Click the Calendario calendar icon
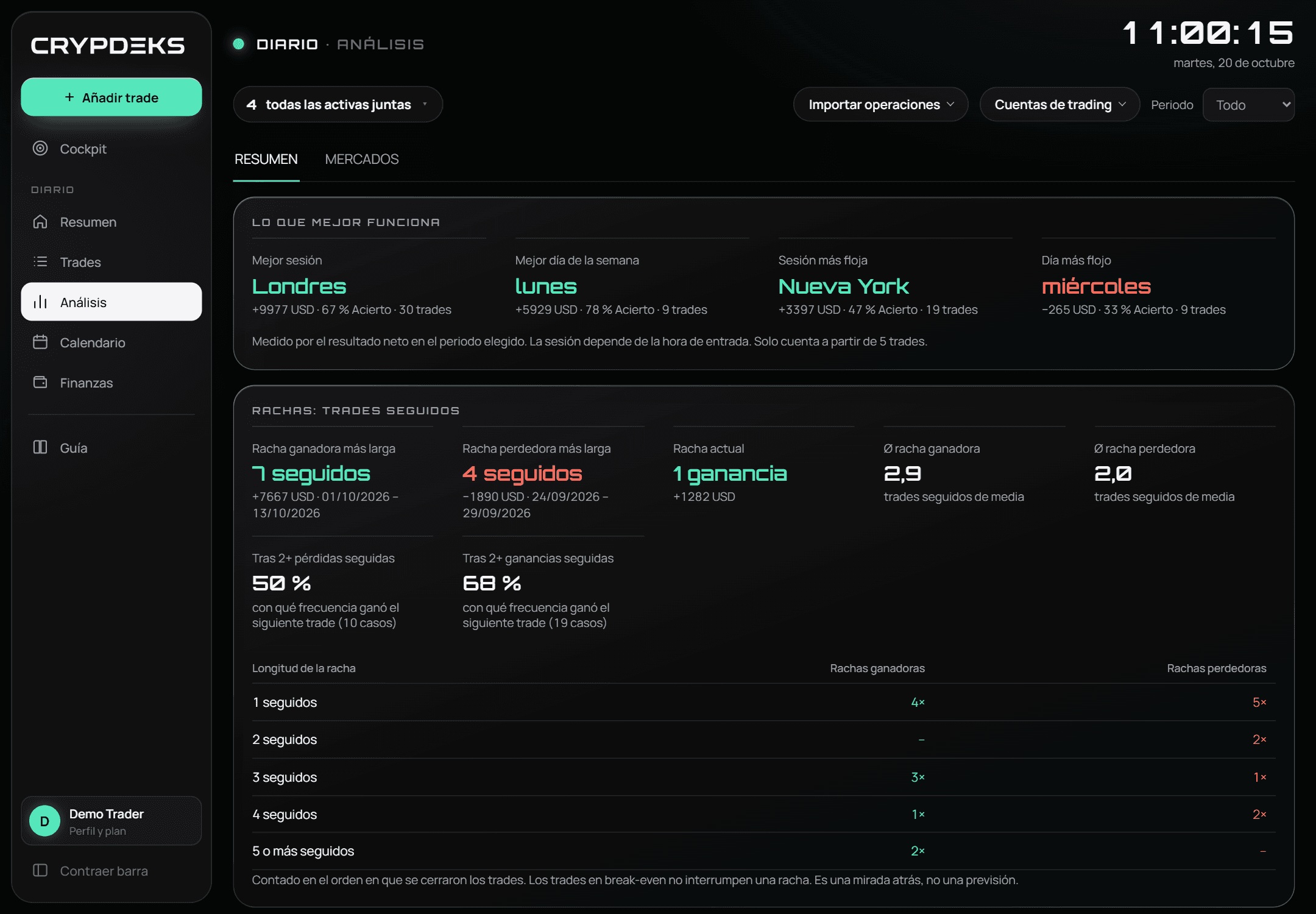 (40, 342)
